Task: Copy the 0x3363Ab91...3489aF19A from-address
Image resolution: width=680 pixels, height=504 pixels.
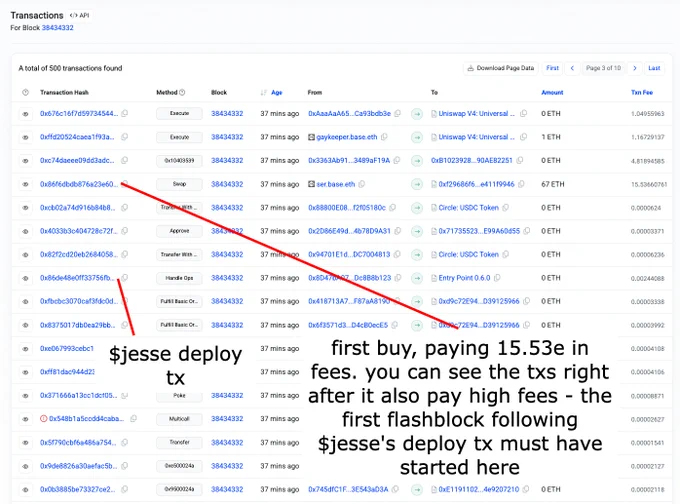Action: 396,160
